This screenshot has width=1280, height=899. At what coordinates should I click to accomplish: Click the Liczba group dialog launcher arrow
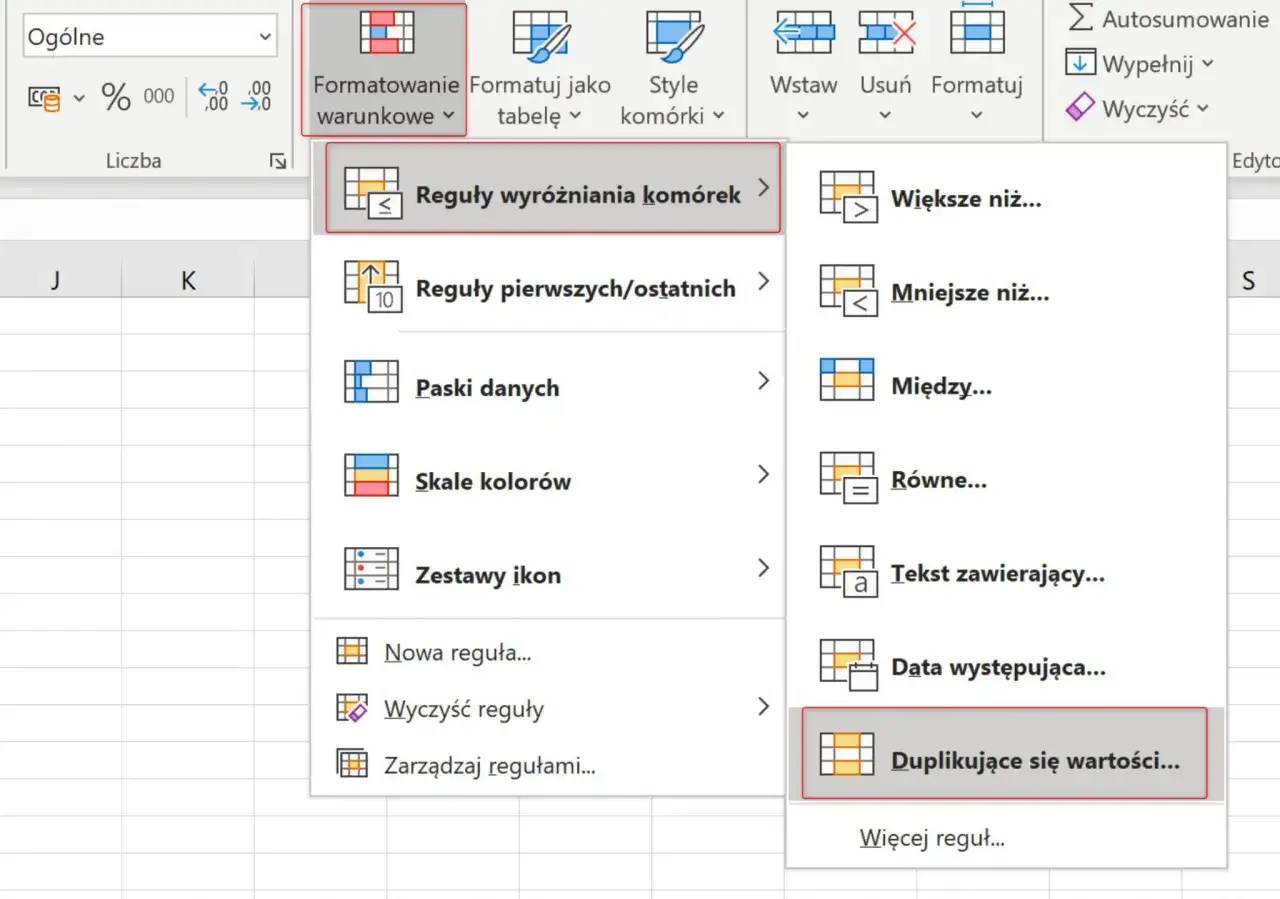pyautogui.click(x=277, y=160)
